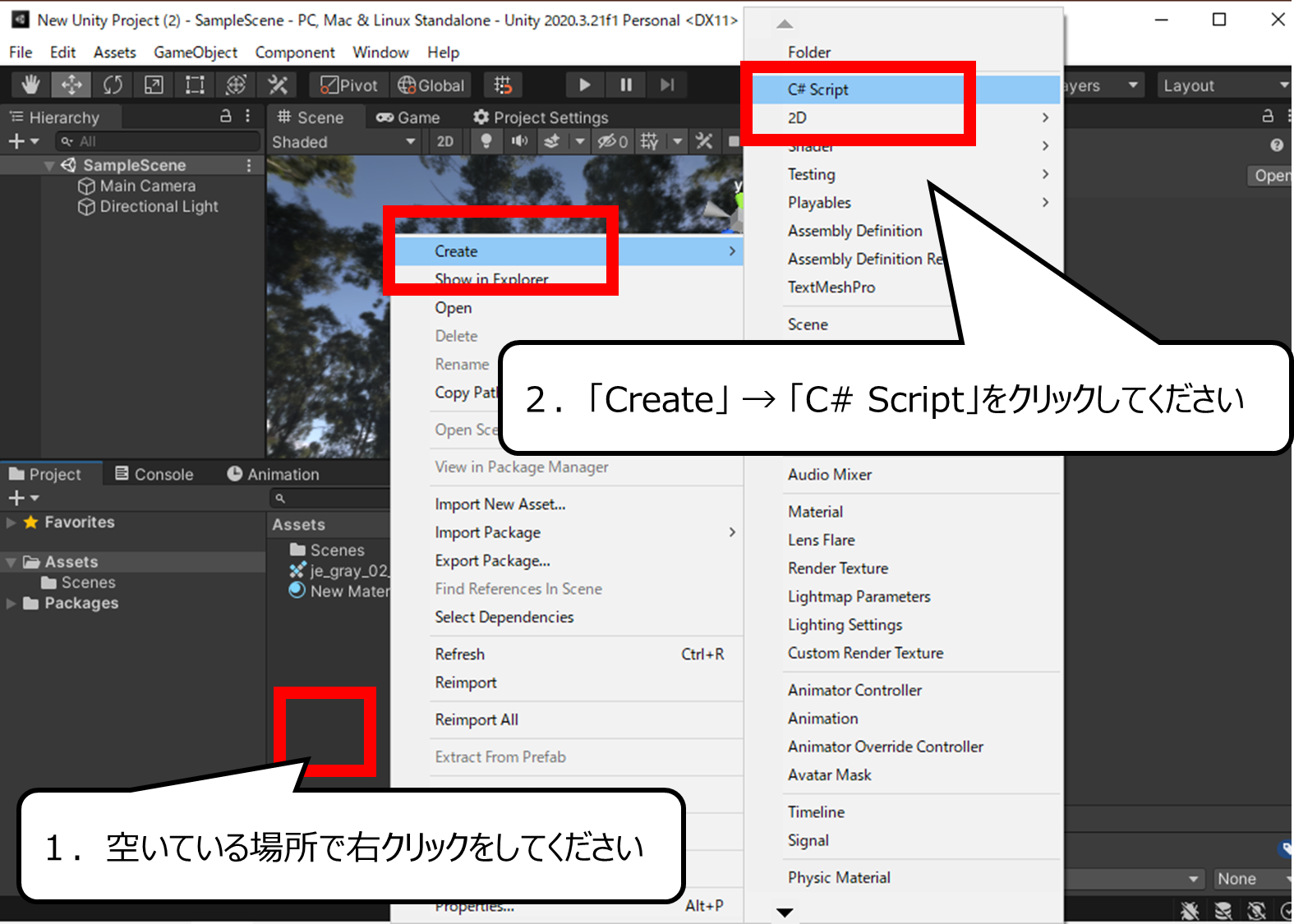Open SampleScene options kebab menu

(249, 166)
